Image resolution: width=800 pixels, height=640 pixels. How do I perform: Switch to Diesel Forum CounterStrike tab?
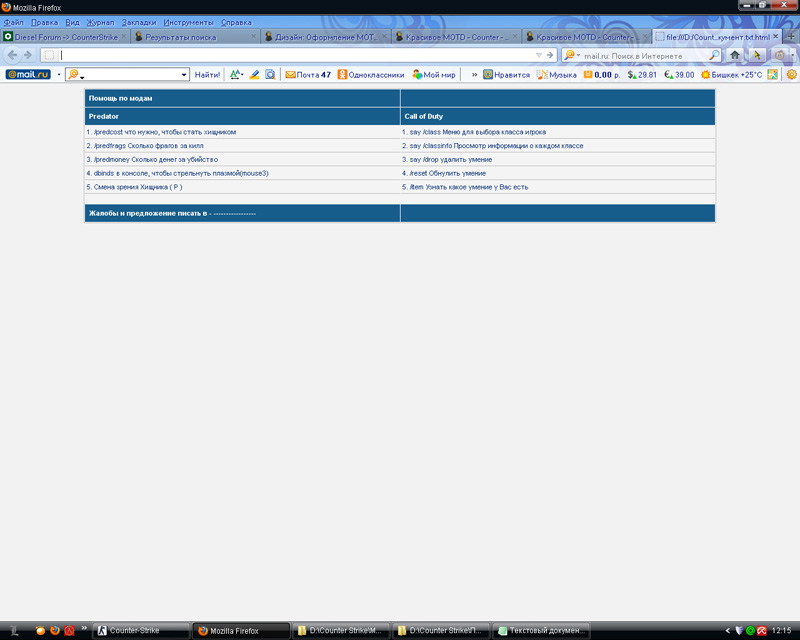[x=65, y=37]
